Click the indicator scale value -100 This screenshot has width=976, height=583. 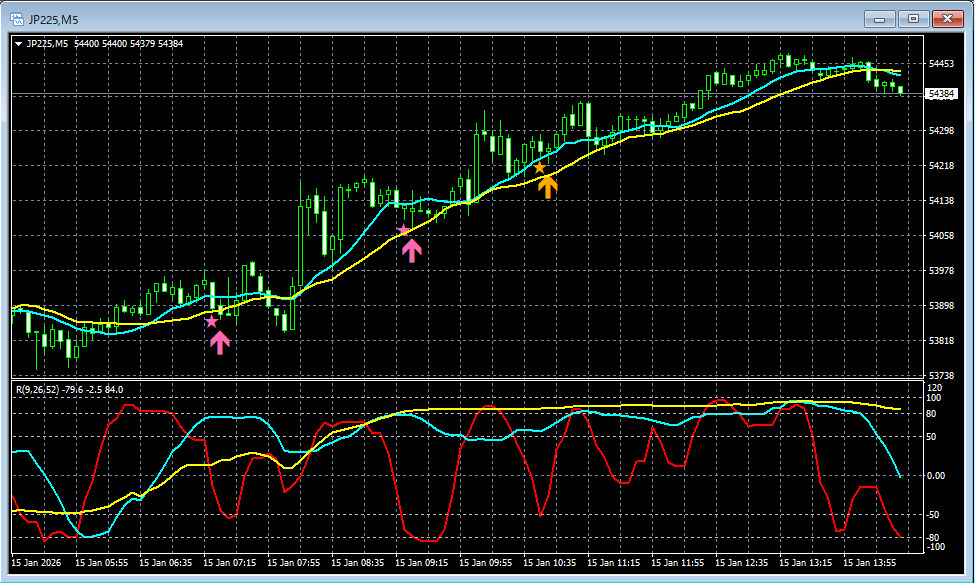936,547
